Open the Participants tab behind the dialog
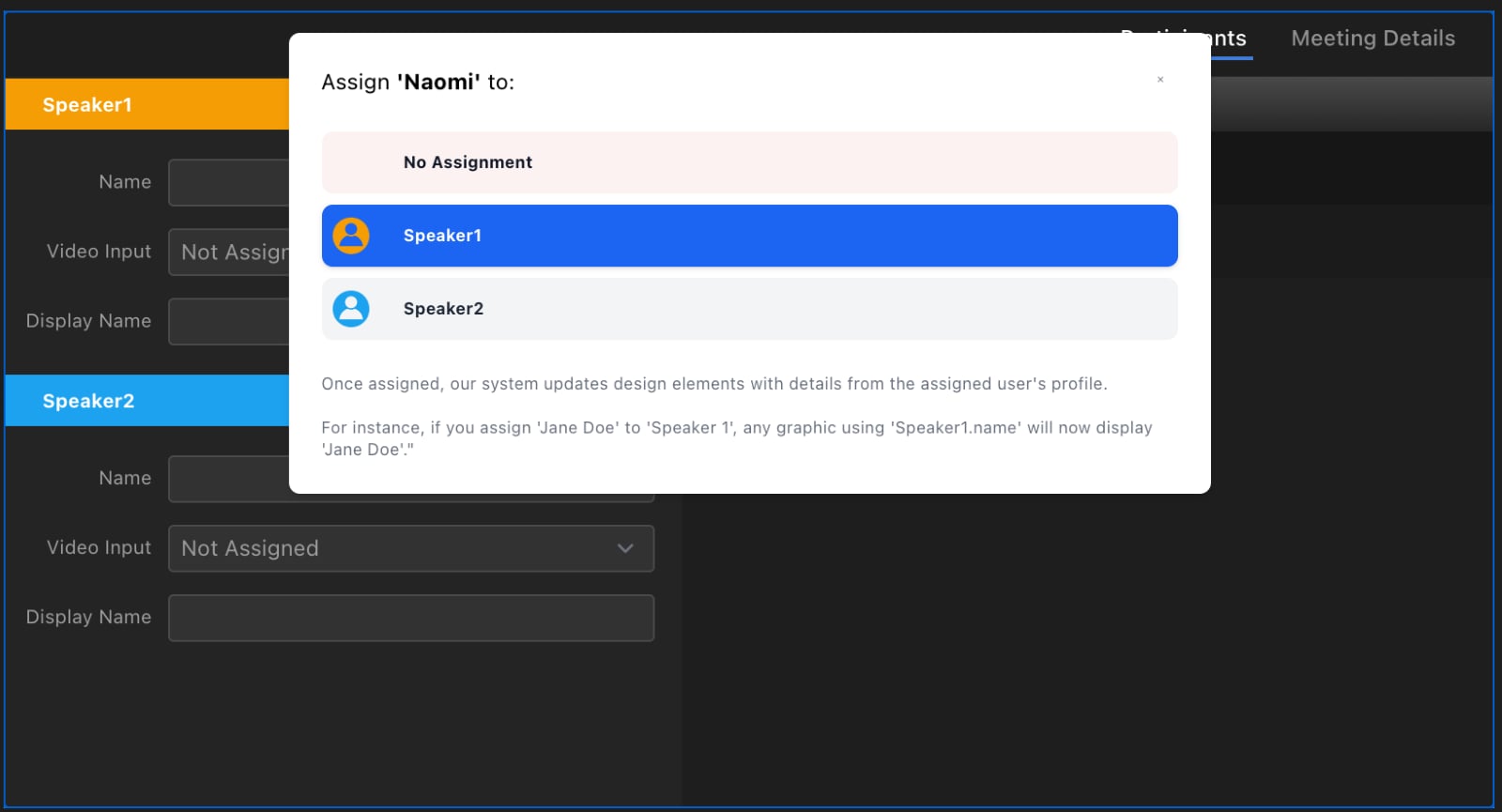 pos(1231,38)
